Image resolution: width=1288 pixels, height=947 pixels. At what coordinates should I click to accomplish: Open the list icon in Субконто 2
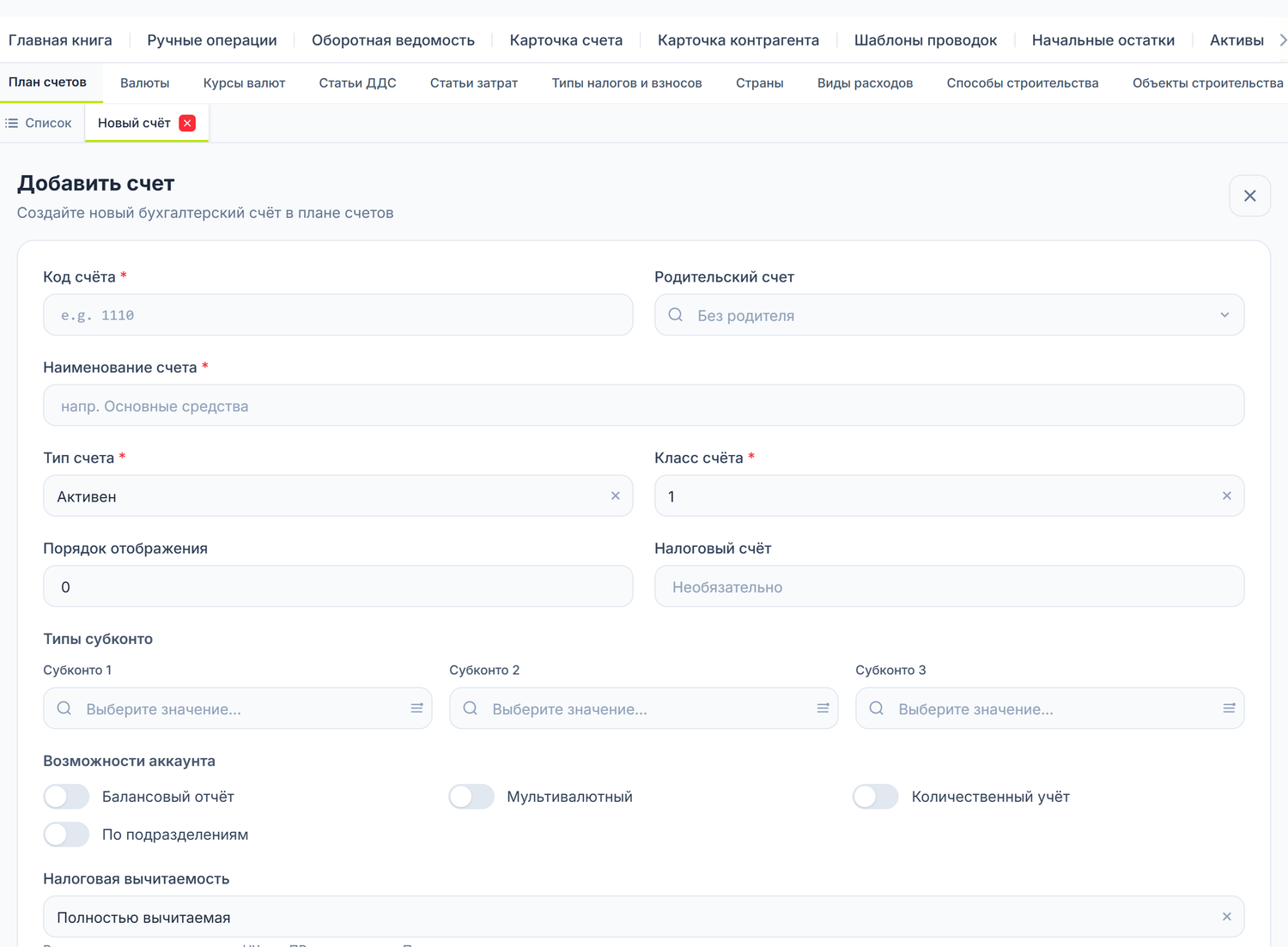click(823, 708)
